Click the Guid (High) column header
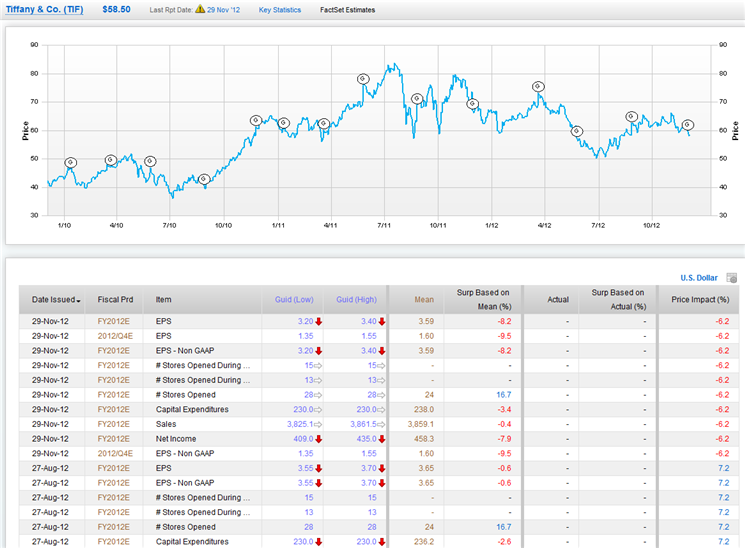745x548 pixels. [x=356, y=300]
